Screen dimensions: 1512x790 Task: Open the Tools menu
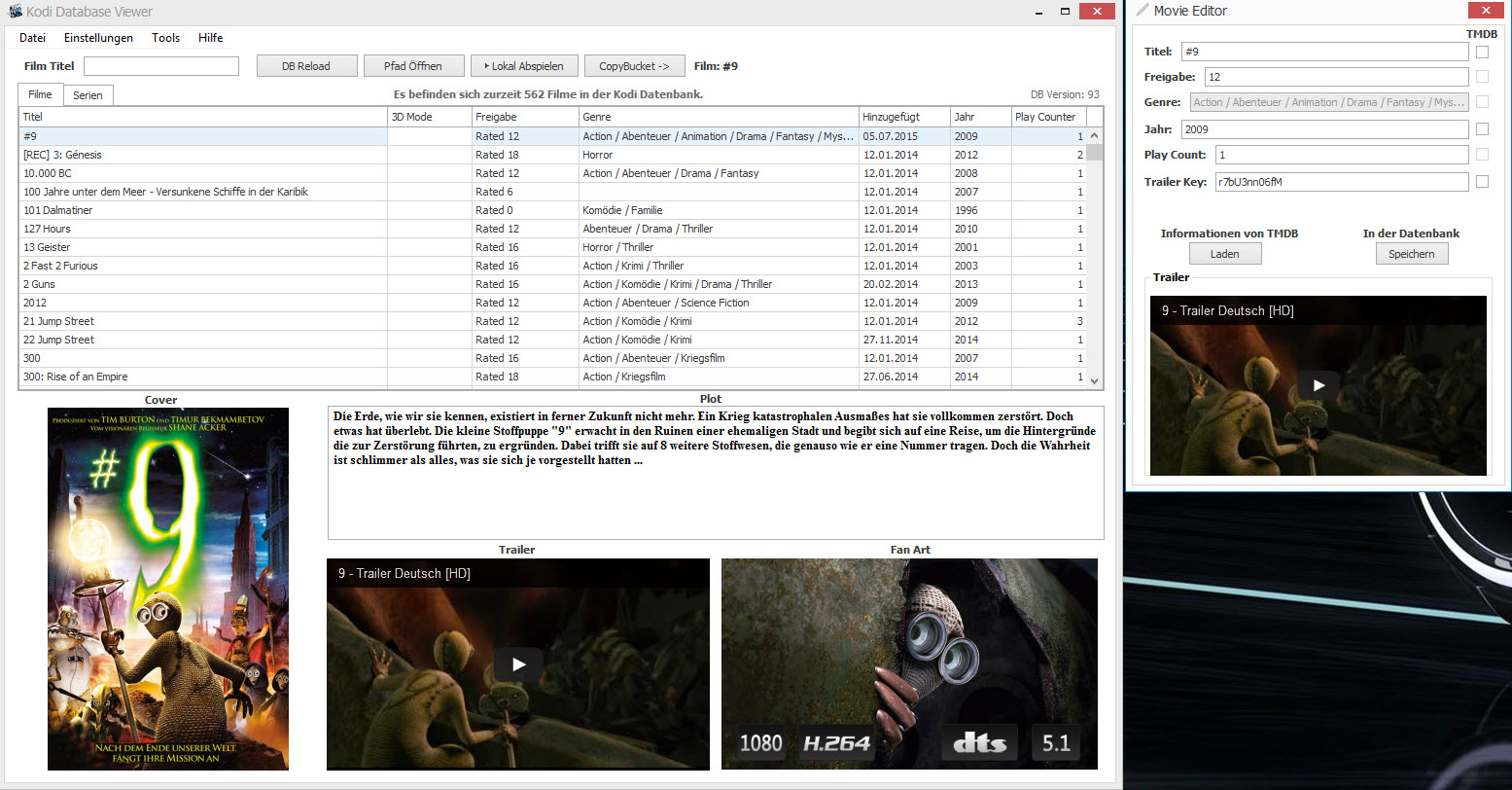click(165, 38)
